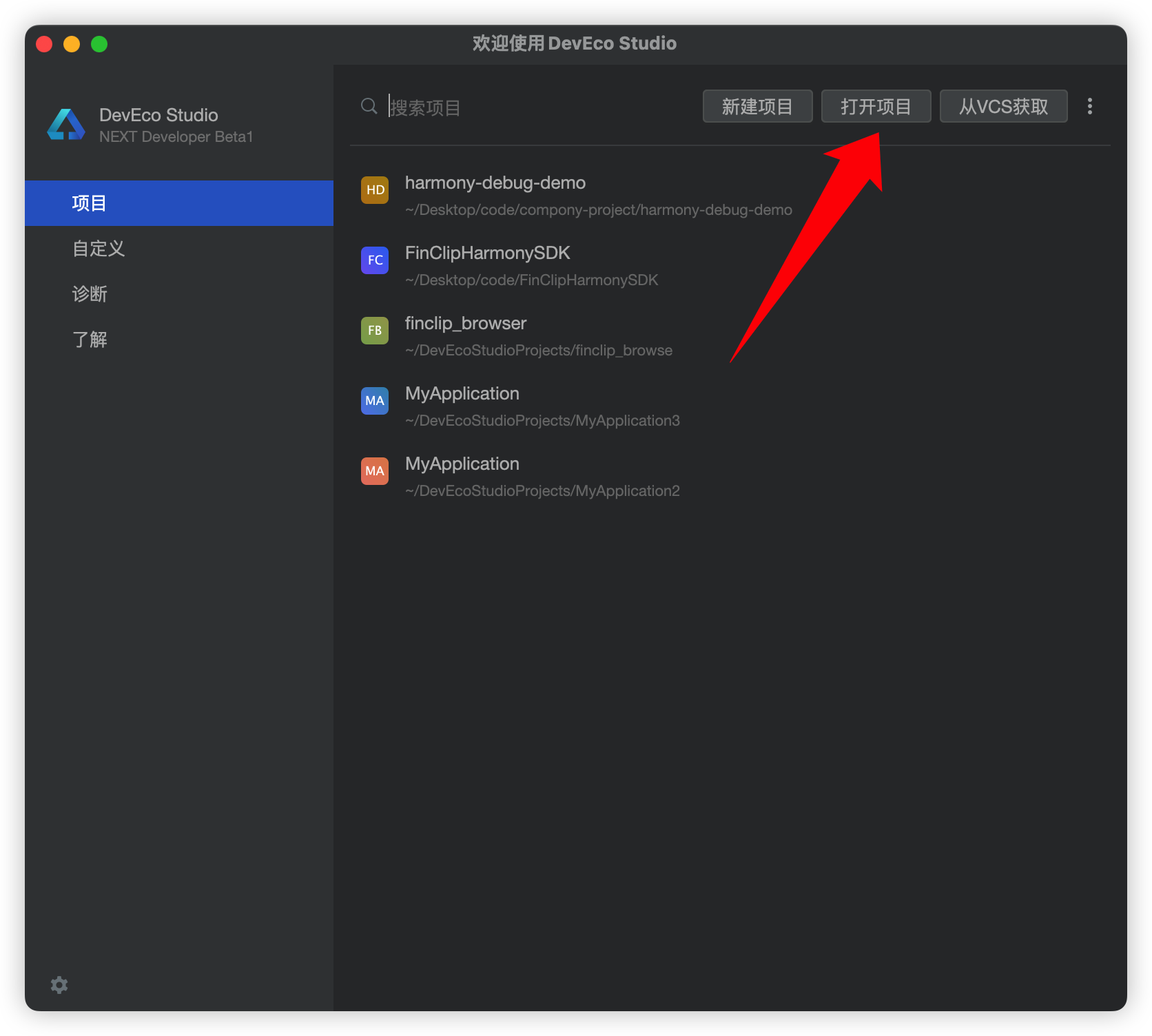The width and height of the screenshot is (1152, 1036).
Task: Click the 从VCS获取 button
Action: (1003, 106)
